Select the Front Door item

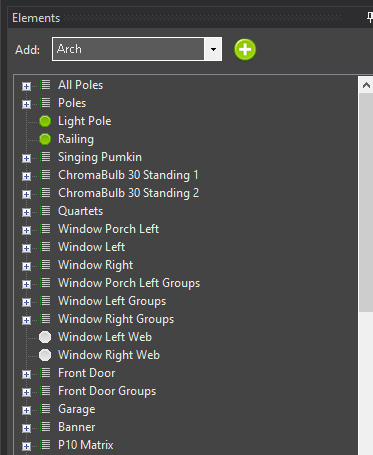pyautogui.click(x=87, y=373)
